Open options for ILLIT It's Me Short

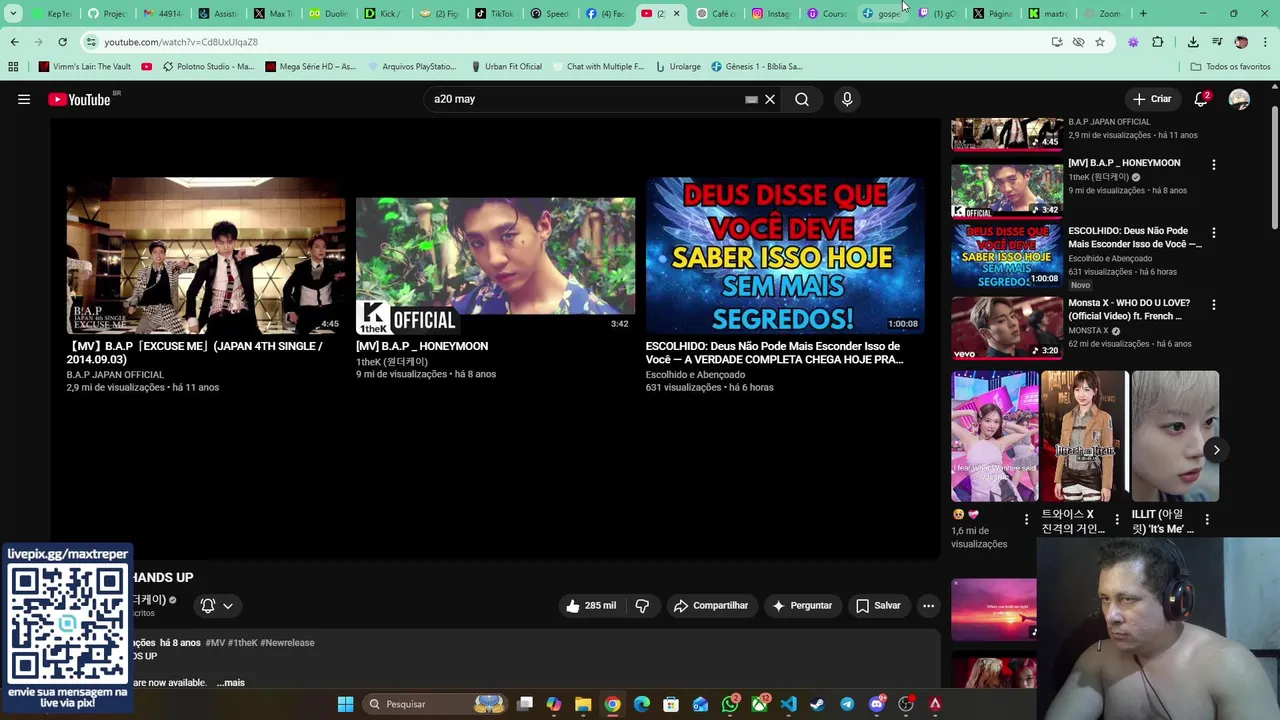tap(1207, 520)
